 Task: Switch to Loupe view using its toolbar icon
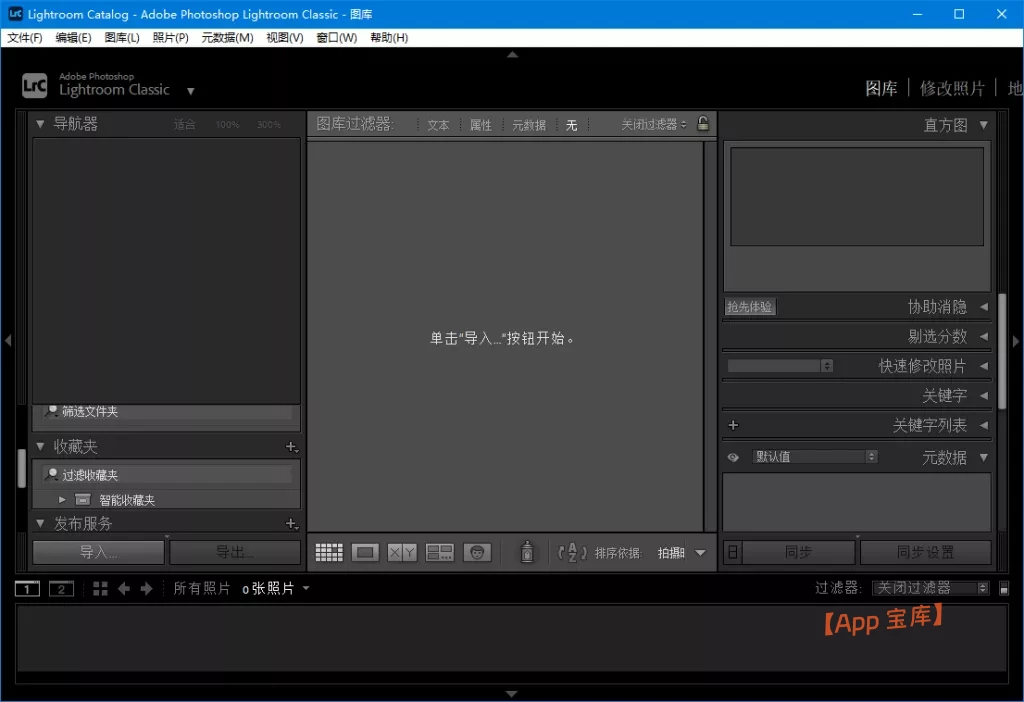(366, 551)
